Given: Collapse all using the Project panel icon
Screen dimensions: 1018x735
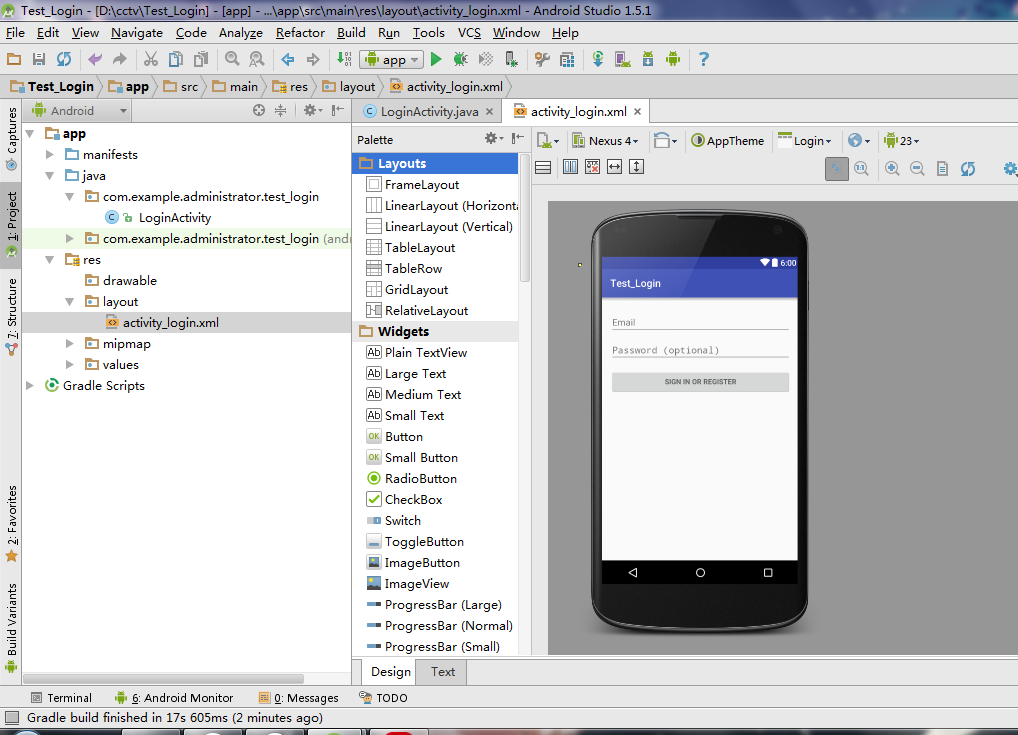Looking at the screenshot, I should [280, 110].
